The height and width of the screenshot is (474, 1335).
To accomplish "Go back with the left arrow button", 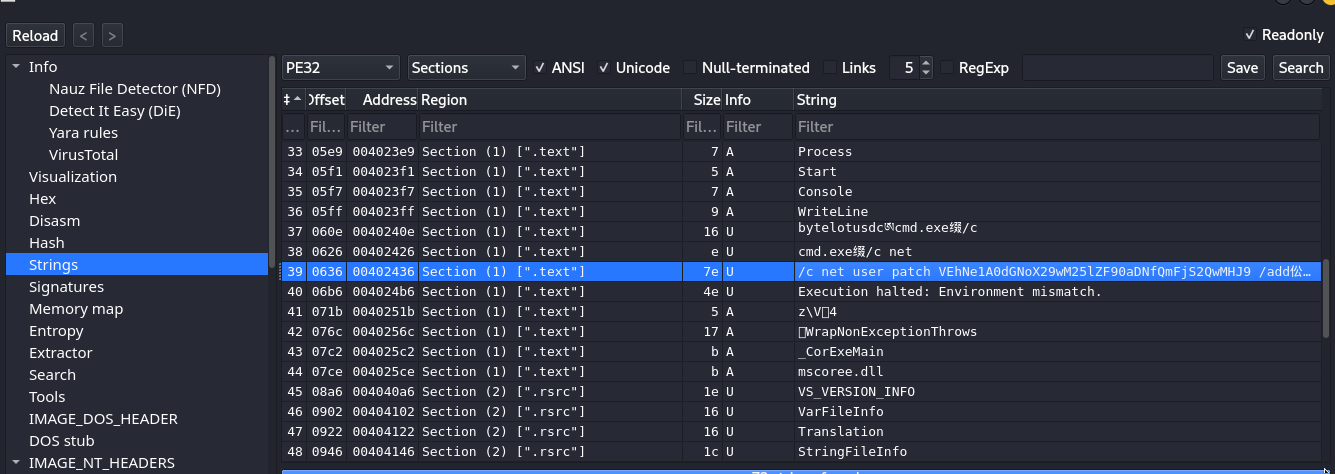I will (84, 35).
